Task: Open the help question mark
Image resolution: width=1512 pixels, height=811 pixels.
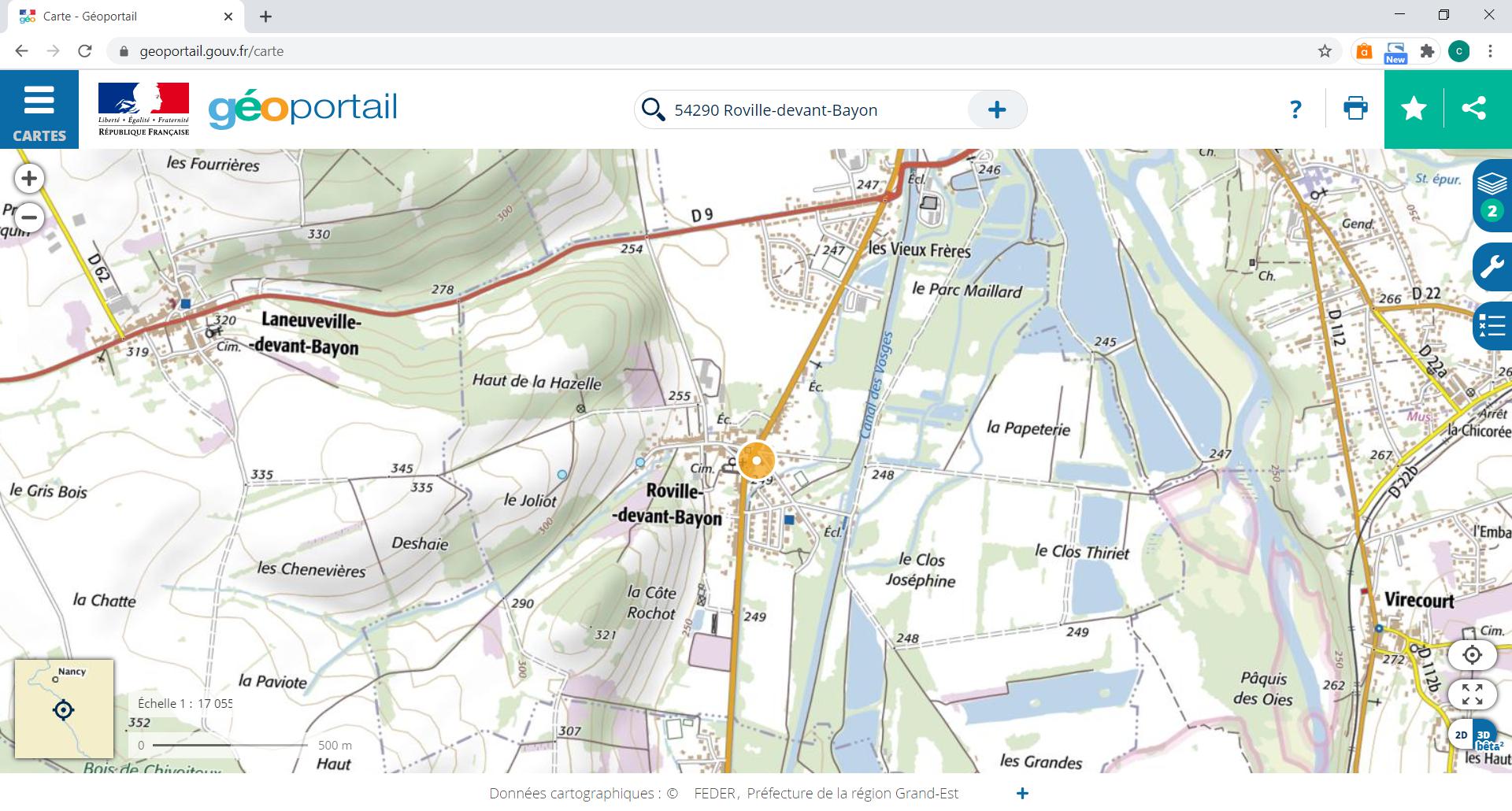Action: pyautogui.click(x=1295, y=109)
